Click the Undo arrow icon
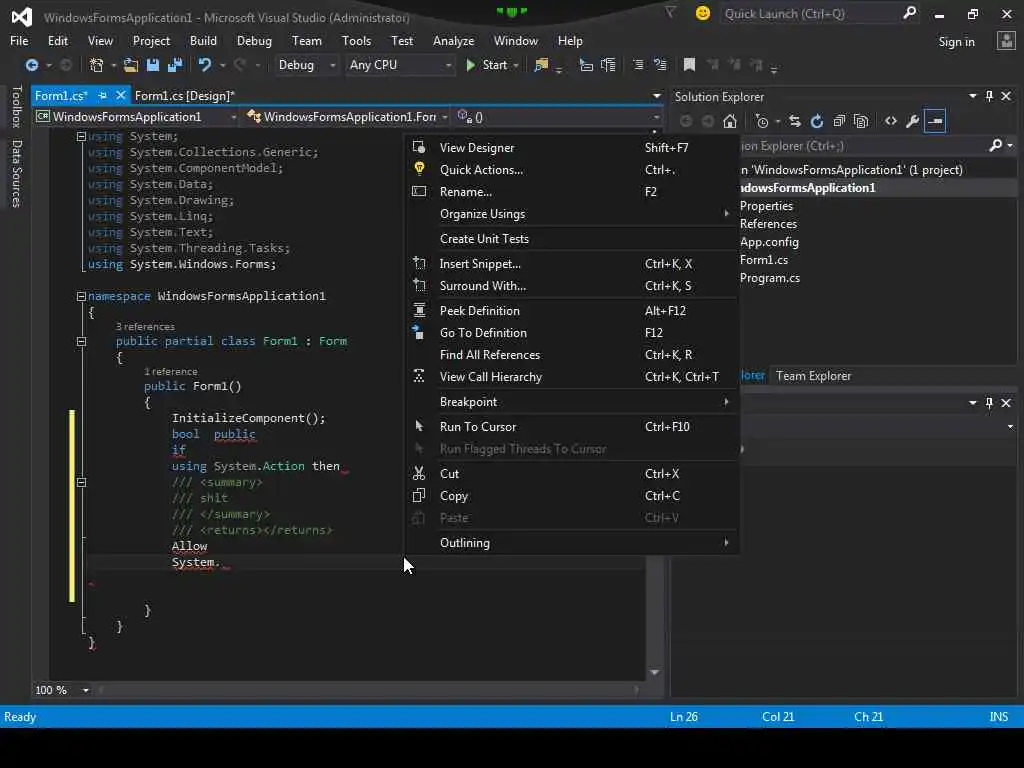1024x768 pixels. [204, 65]
